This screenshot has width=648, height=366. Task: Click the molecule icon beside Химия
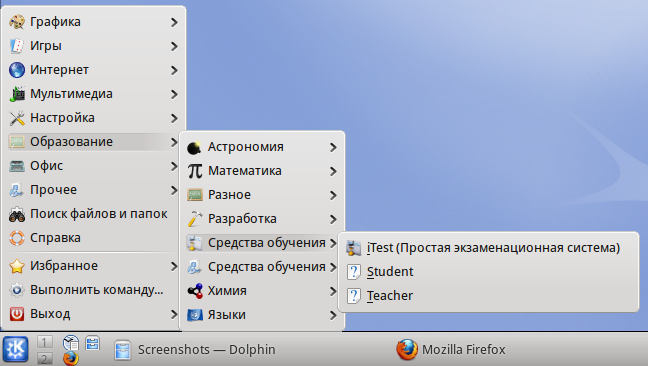[195, 291]
